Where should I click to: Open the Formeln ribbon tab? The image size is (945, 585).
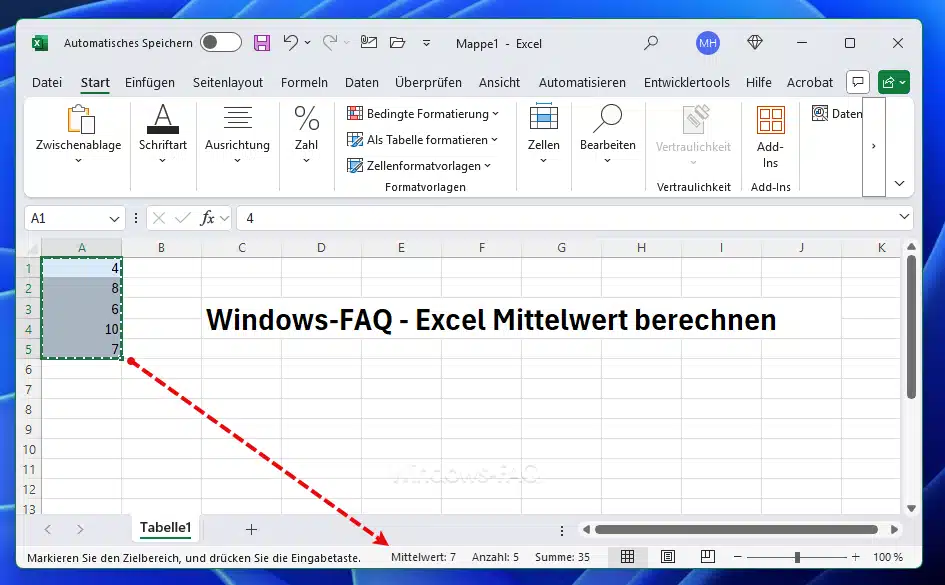tap(304, 83)
